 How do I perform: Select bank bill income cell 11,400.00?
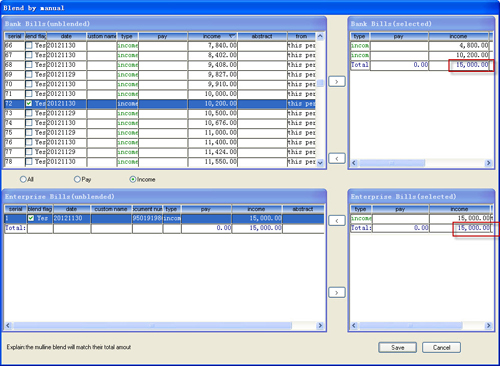213,142
